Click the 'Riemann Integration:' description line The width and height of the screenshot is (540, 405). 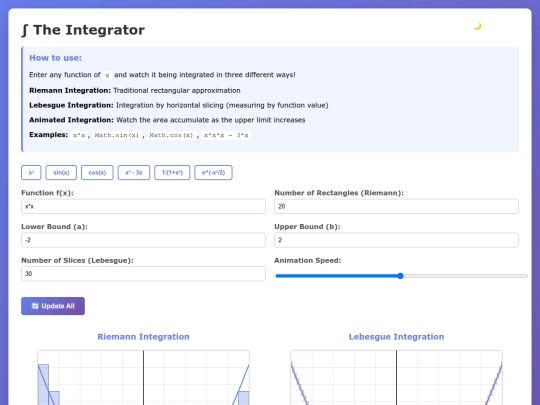pos(135,91)
